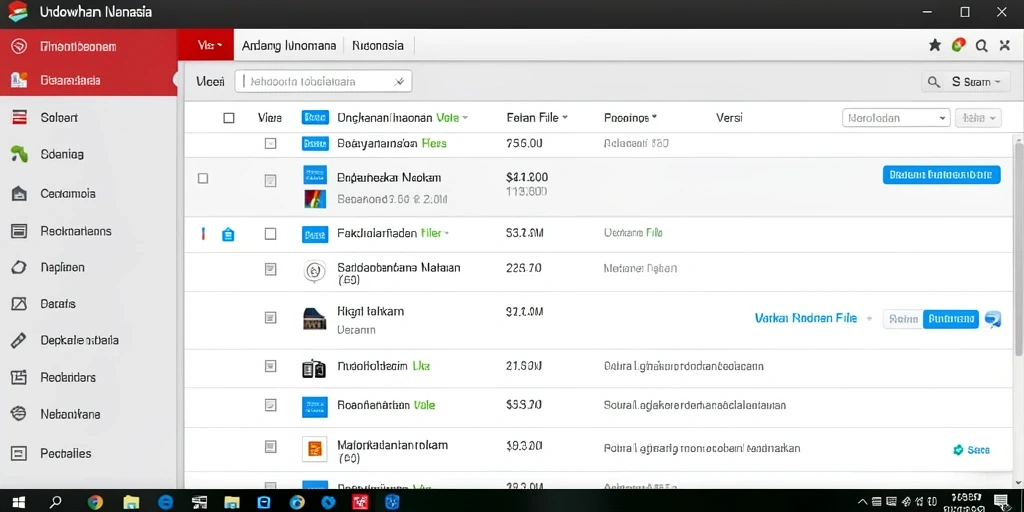Viewport: 1024px width, 512px height.
Task: Tick the leftmost checkbox of Bngahekat Nodam
Action: point(203,178)
